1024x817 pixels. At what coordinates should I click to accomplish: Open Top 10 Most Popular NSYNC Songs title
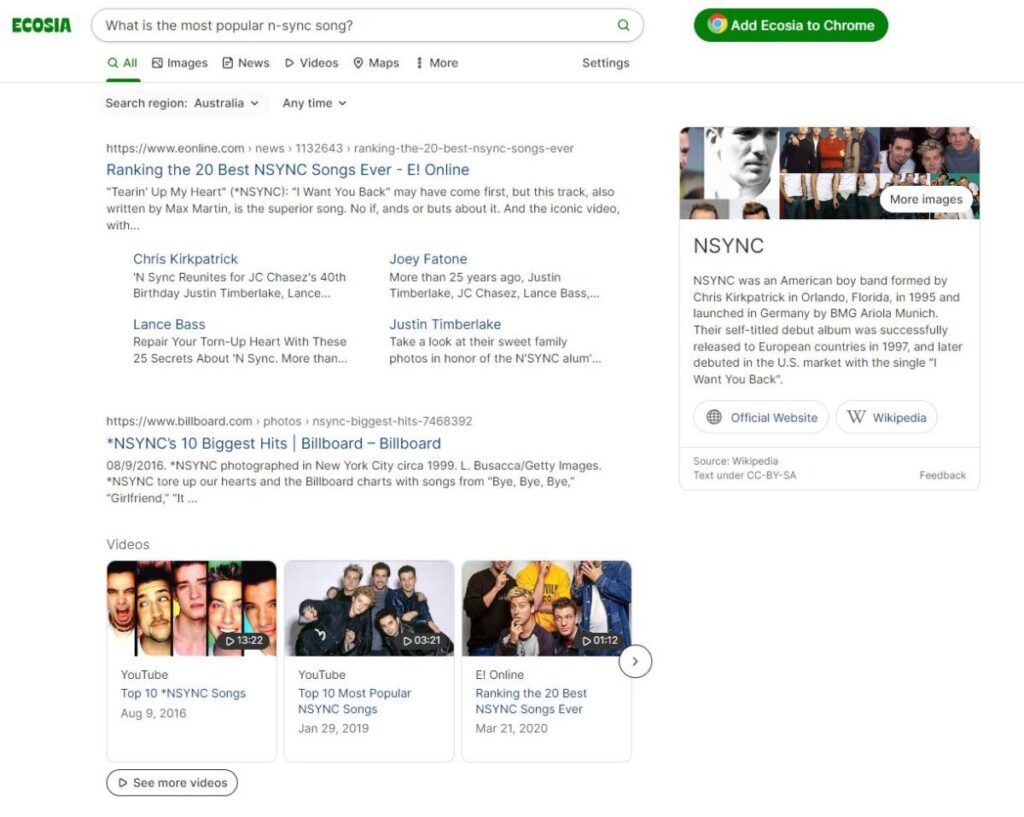(x=355, y=701)
